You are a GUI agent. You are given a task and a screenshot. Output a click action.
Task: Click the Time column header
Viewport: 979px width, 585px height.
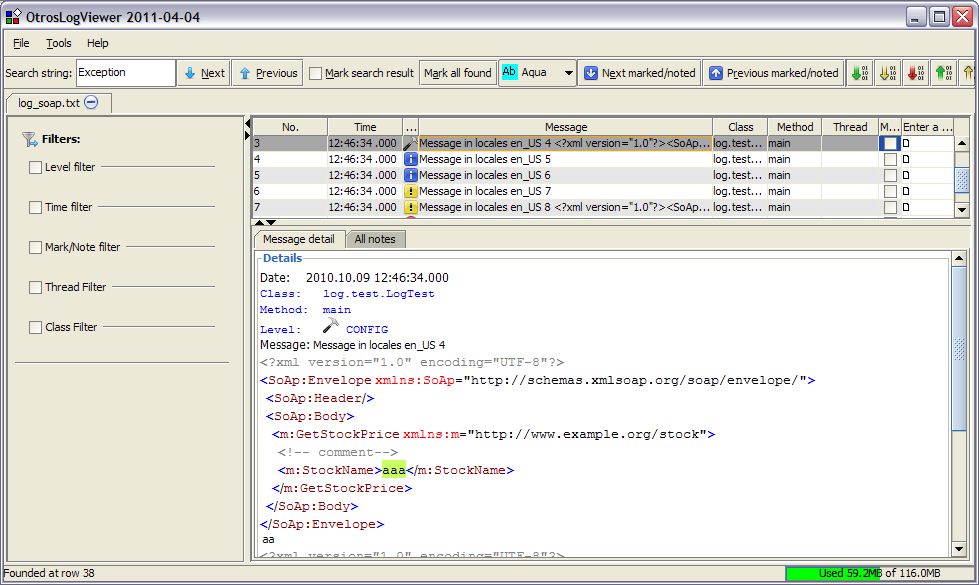click(x=365, y=127)
